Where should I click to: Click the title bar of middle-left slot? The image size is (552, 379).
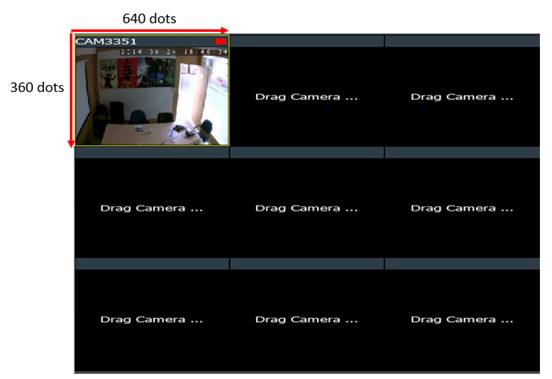coord(152,152)
